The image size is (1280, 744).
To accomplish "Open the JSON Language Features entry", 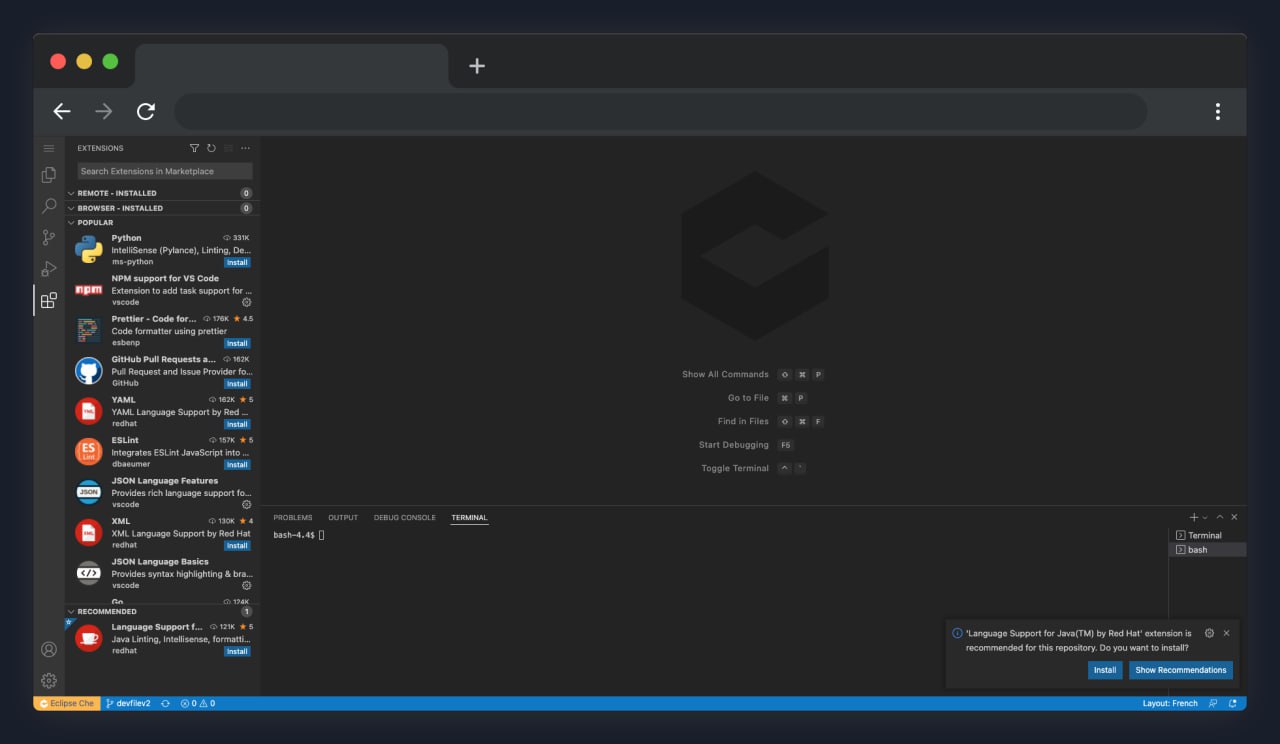I will pos(163,492).
